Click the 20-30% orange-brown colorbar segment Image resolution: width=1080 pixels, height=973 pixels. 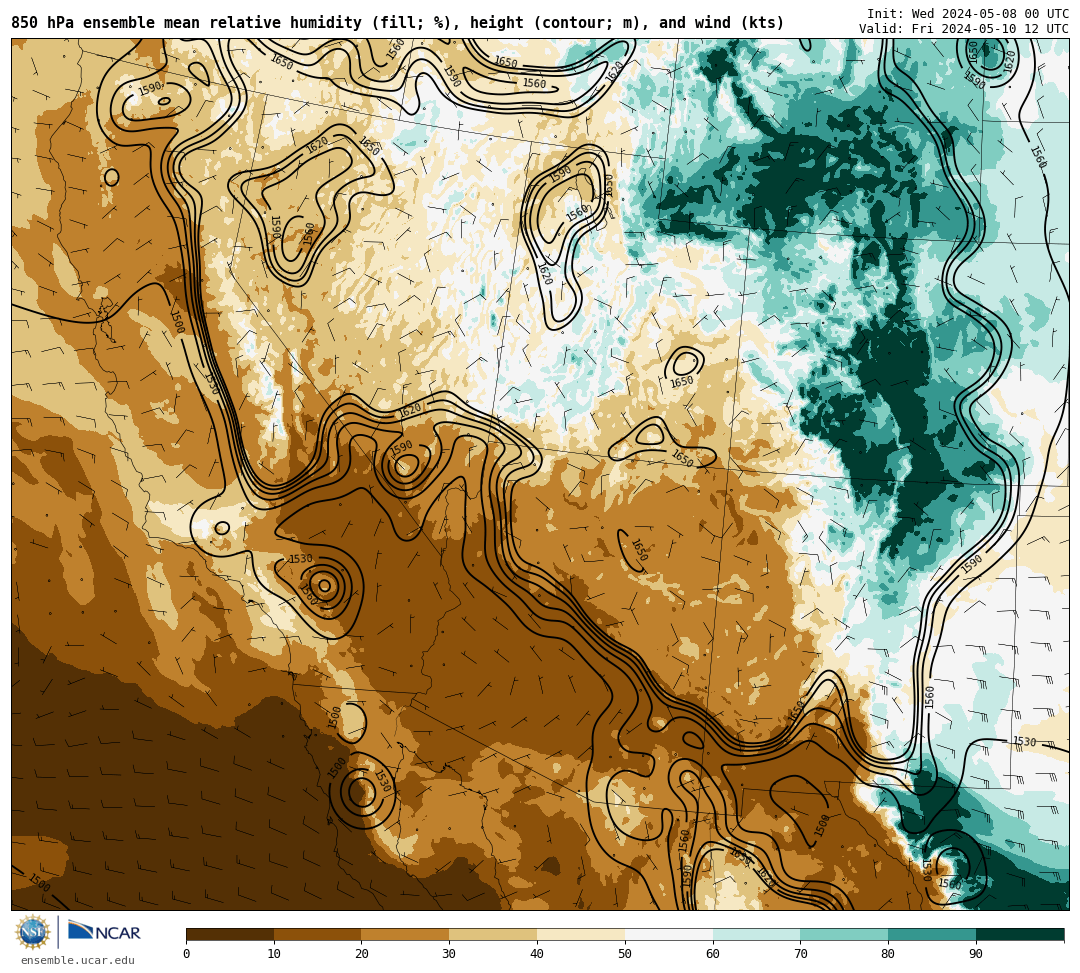pos(406,934)
